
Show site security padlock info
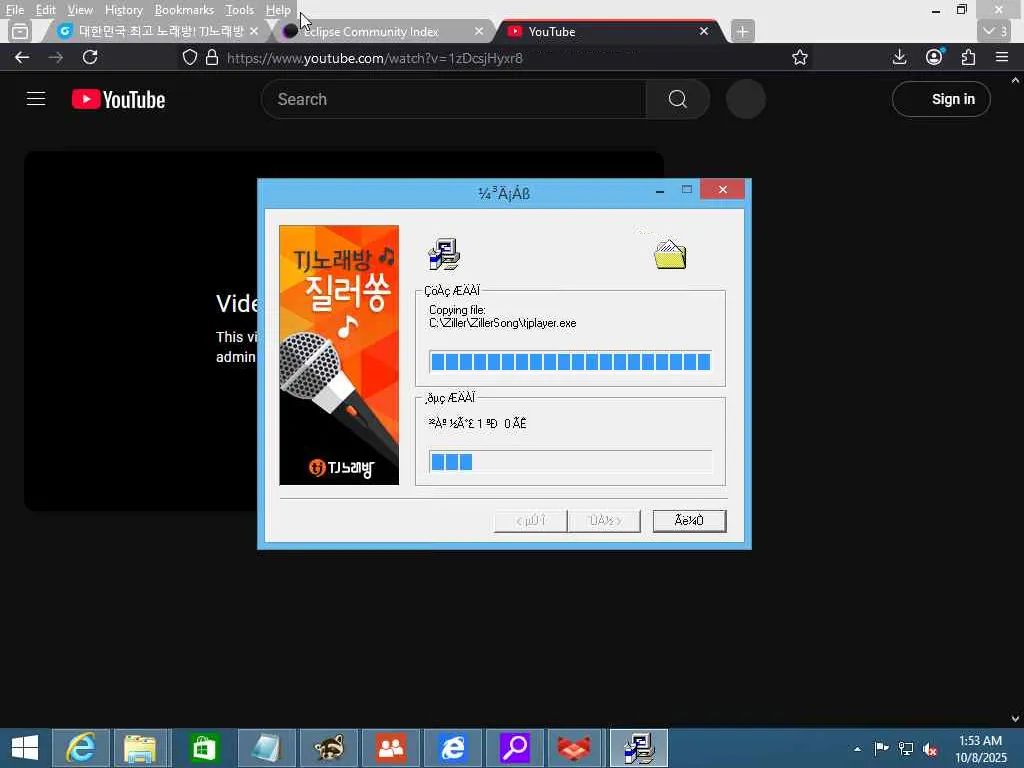point(212,57)
